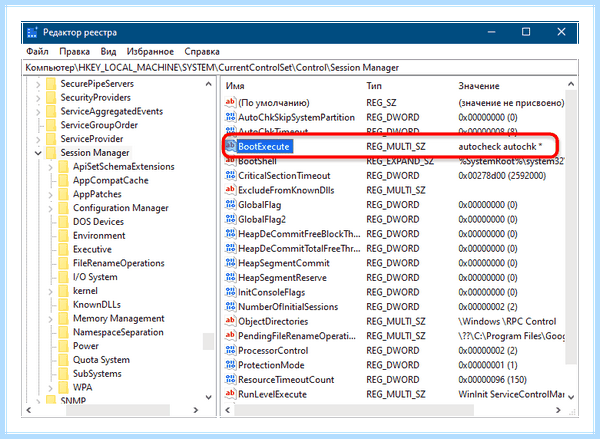Image resolution: width=600 pixels, height=439 pixels.
Task: Sort values by the Имя column header
Action: tap(235, 86)
